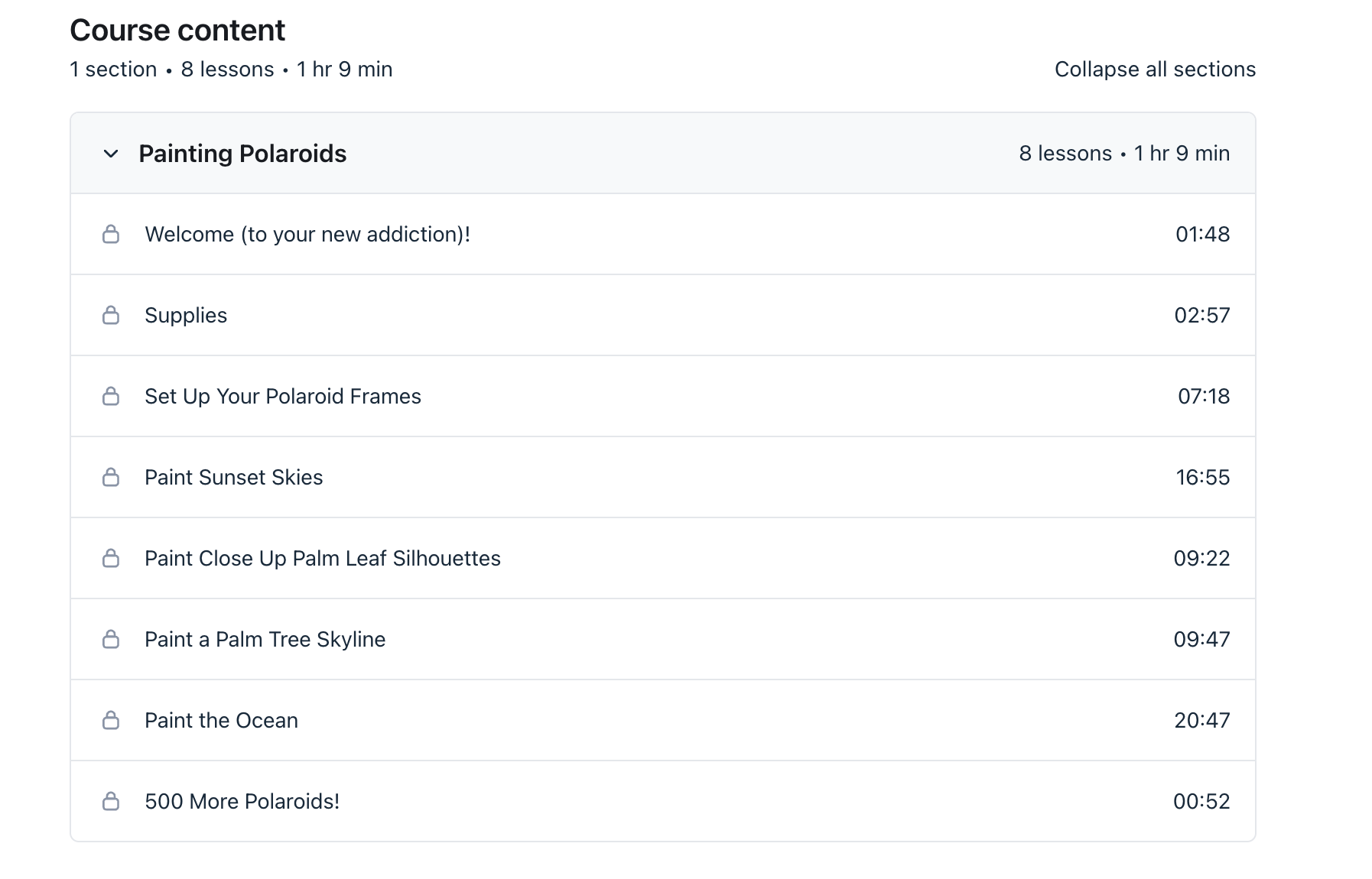
Task: Click lock icon beside Welcome lesson
Action: (x=111, y=234)
